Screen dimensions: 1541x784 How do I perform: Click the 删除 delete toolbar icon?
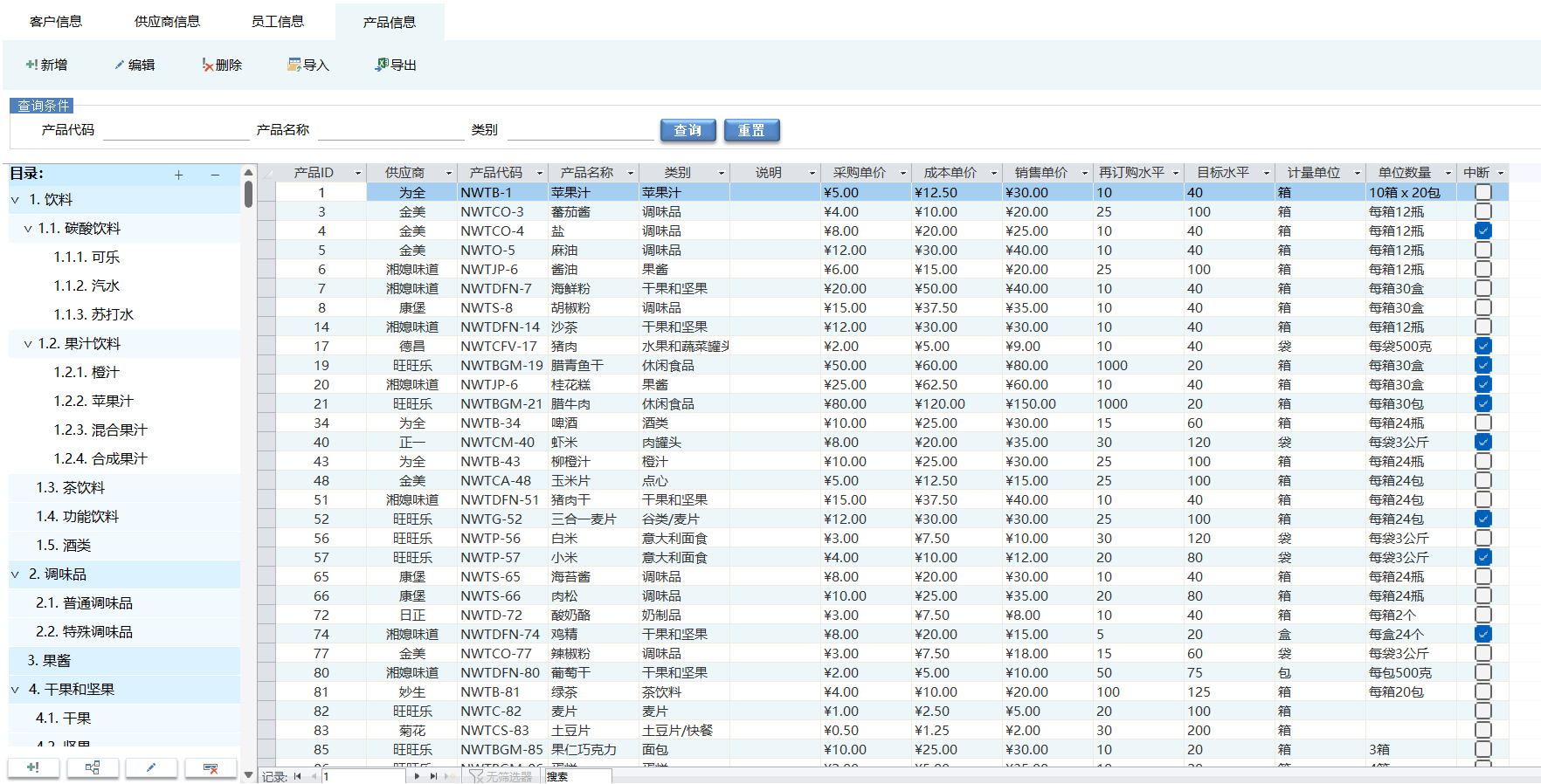tap(208, 65)
